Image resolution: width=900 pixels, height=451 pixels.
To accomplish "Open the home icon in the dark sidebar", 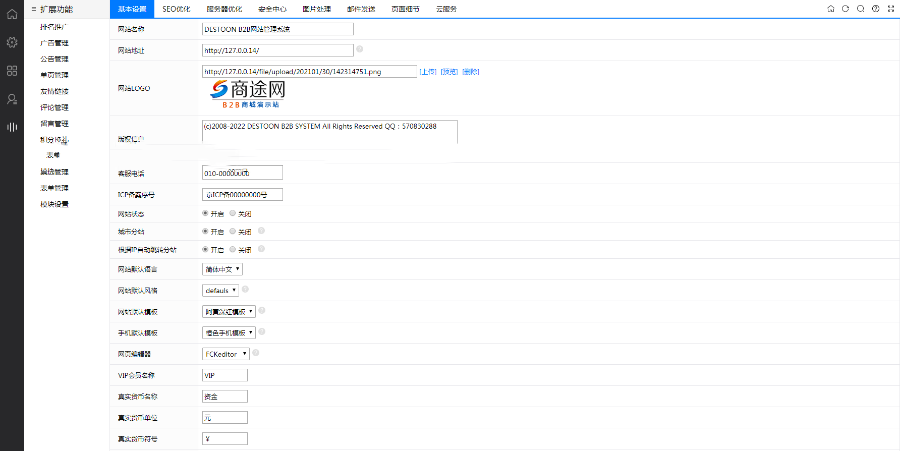I will [11, 14].
